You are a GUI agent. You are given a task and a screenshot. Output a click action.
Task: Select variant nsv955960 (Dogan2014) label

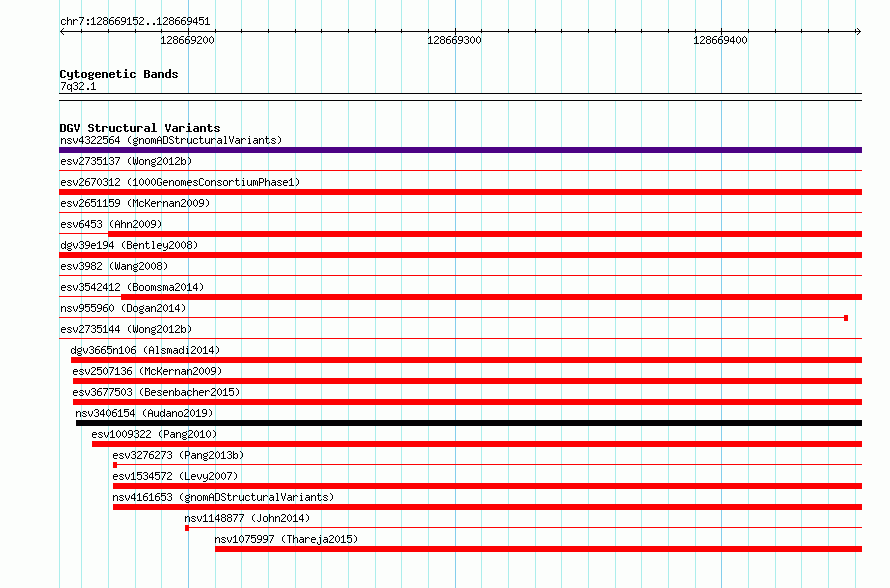123,308
